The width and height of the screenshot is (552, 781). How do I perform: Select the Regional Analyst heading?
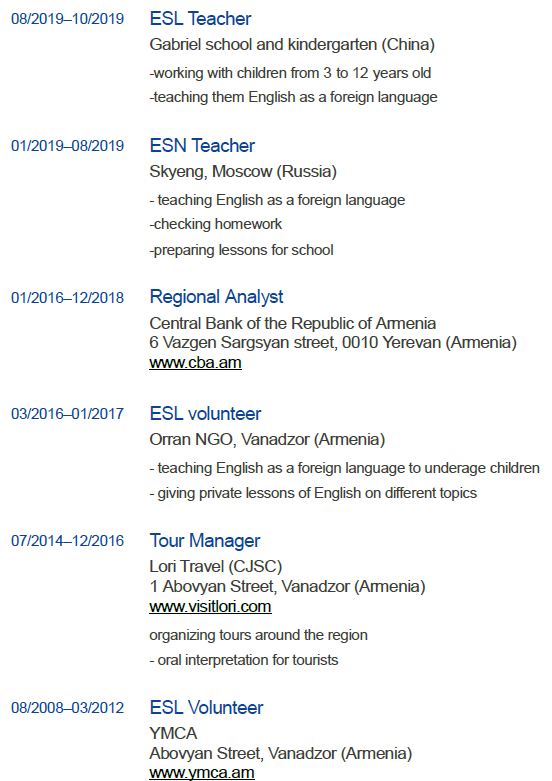click(216, 297)
